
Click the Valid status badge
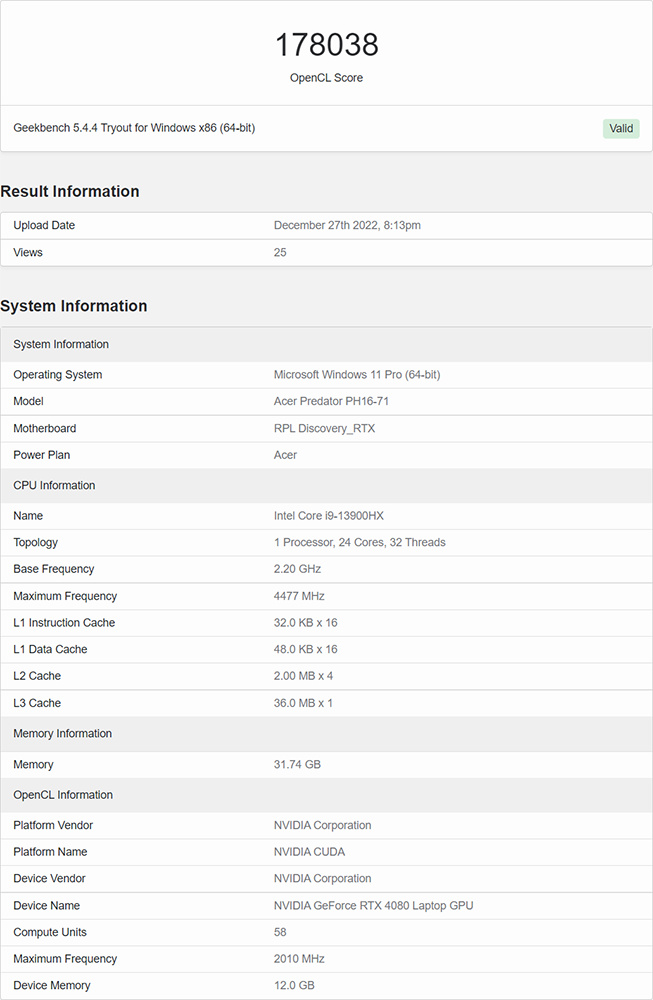click(x=621, y=128)
